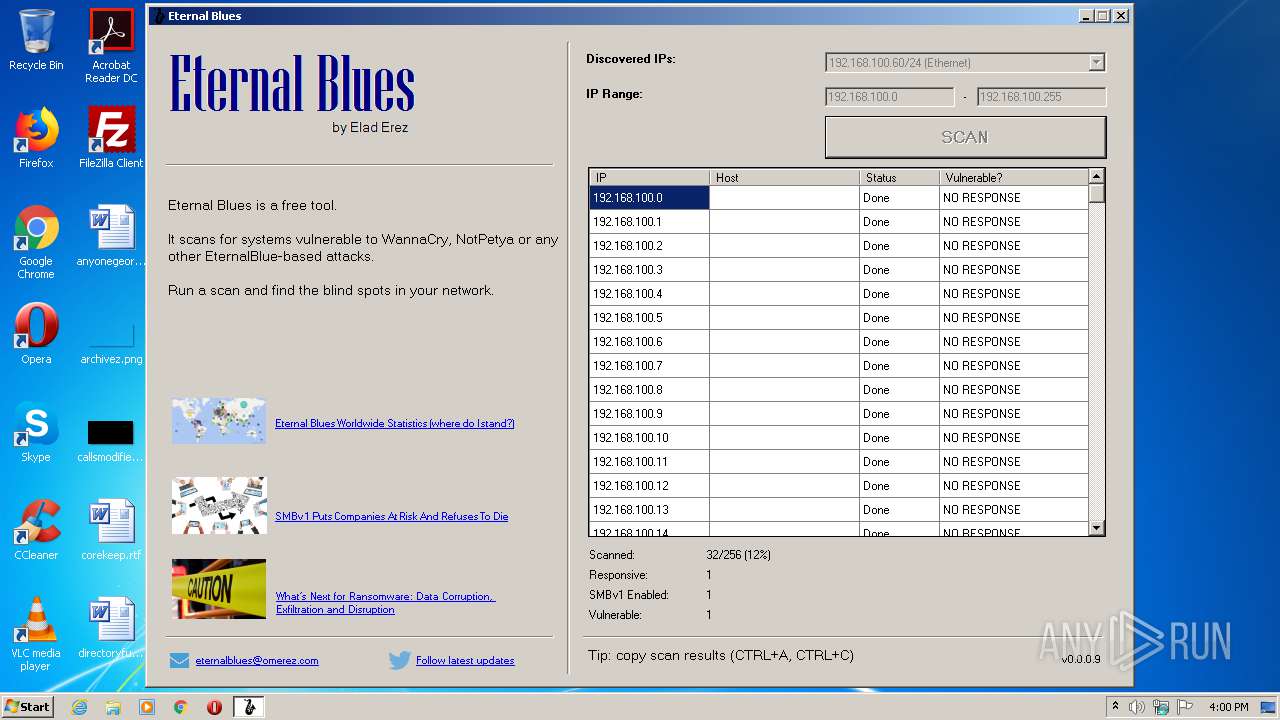Open Eternal Blues Worldwide Statistics link
The image size is (1280, 720).
point(395,423)
